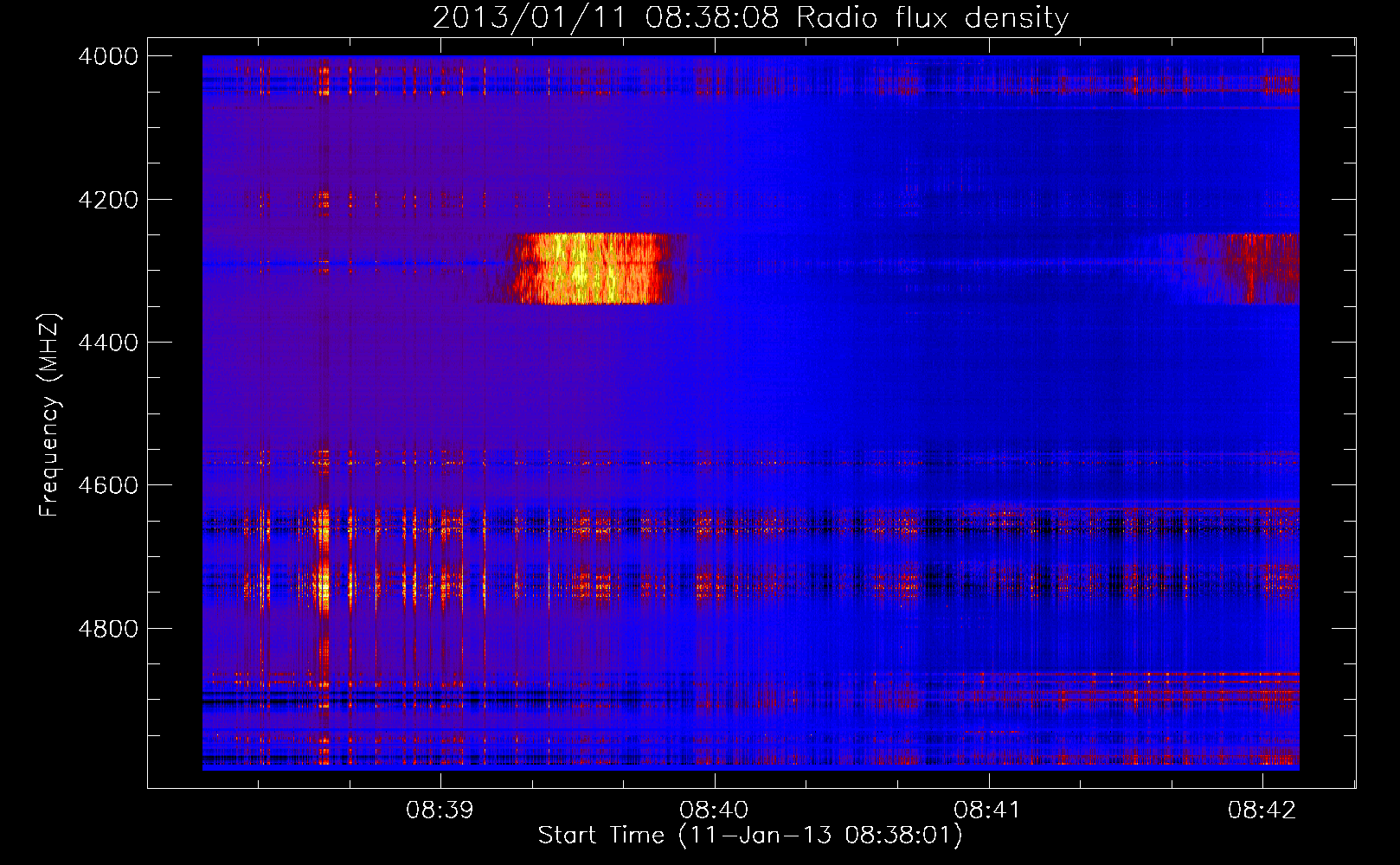Click the bright yellow burst near 4300 MHz
1400x865 pixels.
(593, 268)
